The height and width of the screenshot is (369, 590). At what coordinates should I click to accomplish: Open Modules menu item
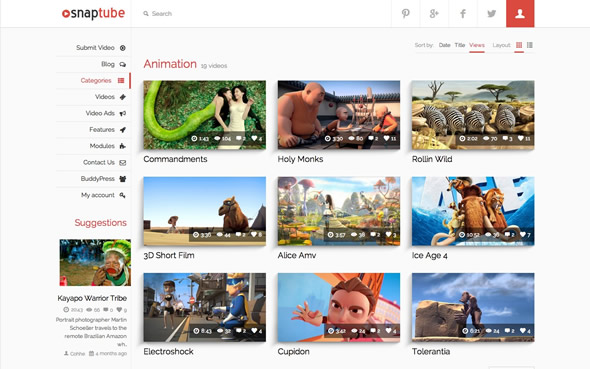pos(102,146)
